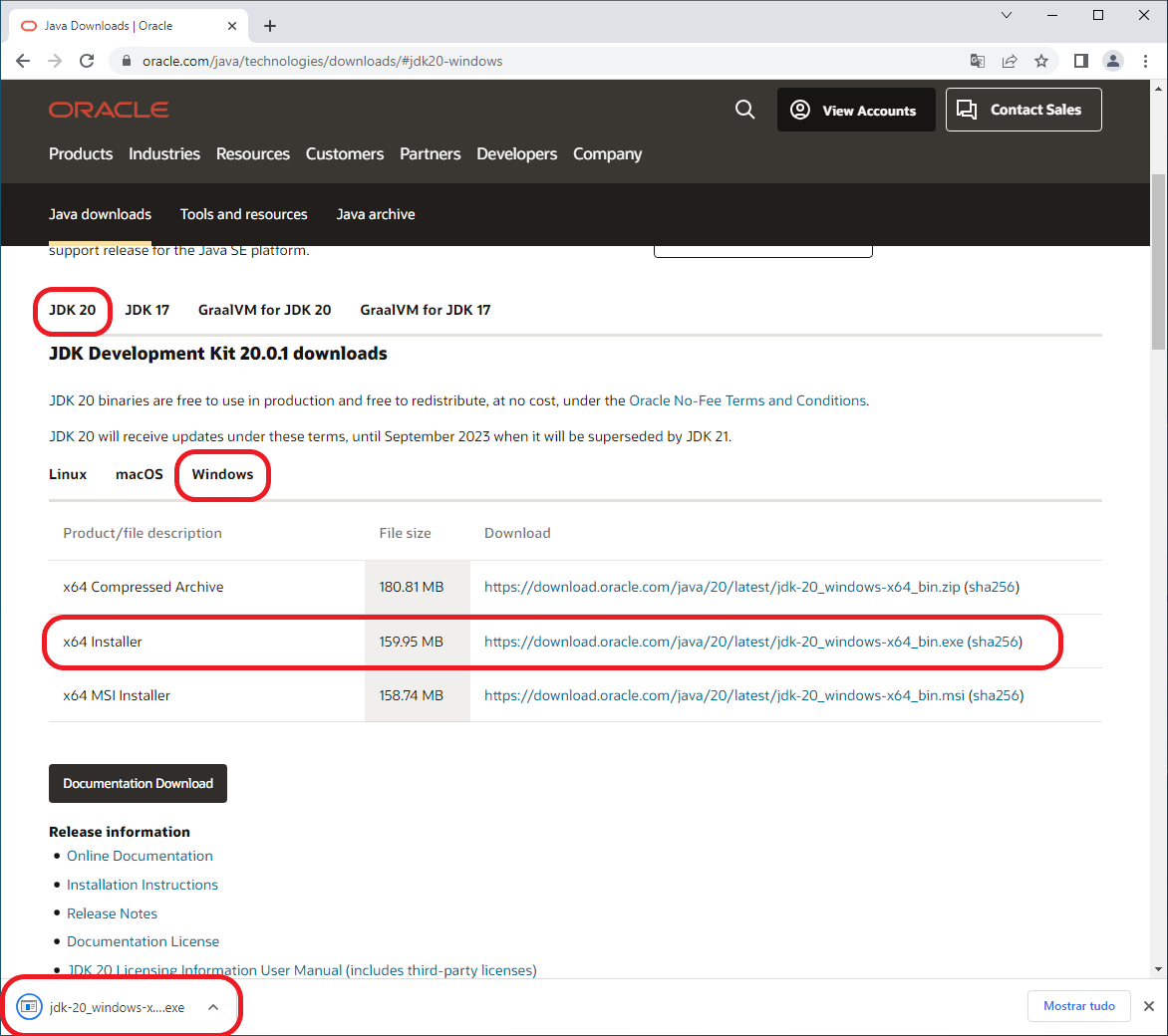Bookmark this page with star icon

click(1041, 61)
